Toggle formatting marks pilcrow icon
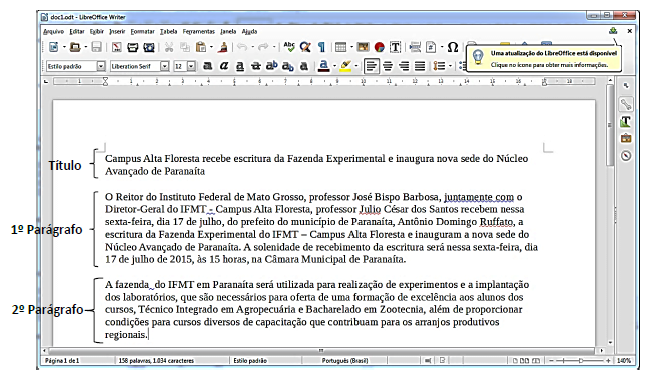The width and height of the screenshot is (656, 375). [321, 47]
